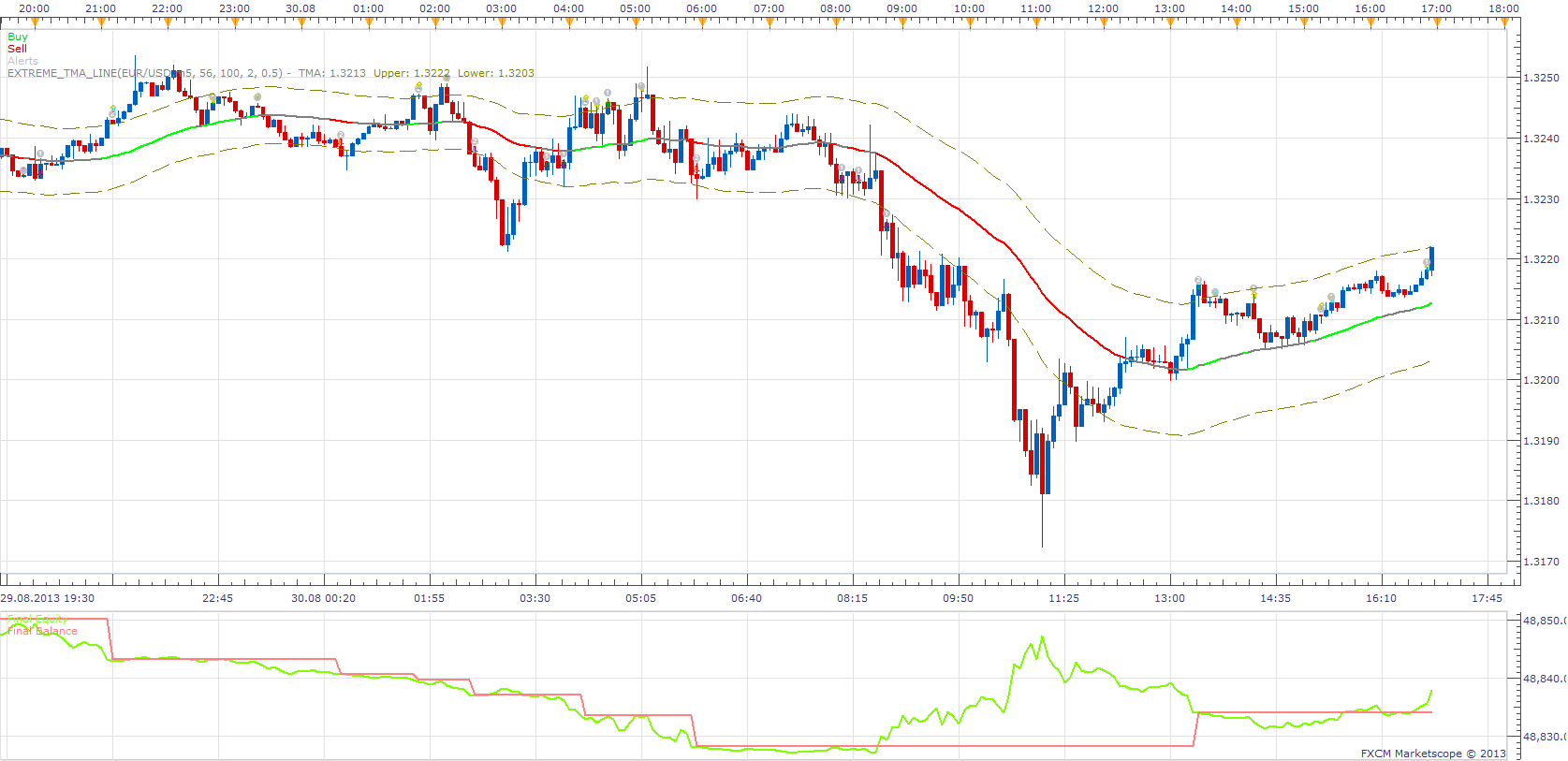Click the orange marker under 02:00 on top scale
The height and width of the screenshot is (761, 1568).
(x=435, y=22)
